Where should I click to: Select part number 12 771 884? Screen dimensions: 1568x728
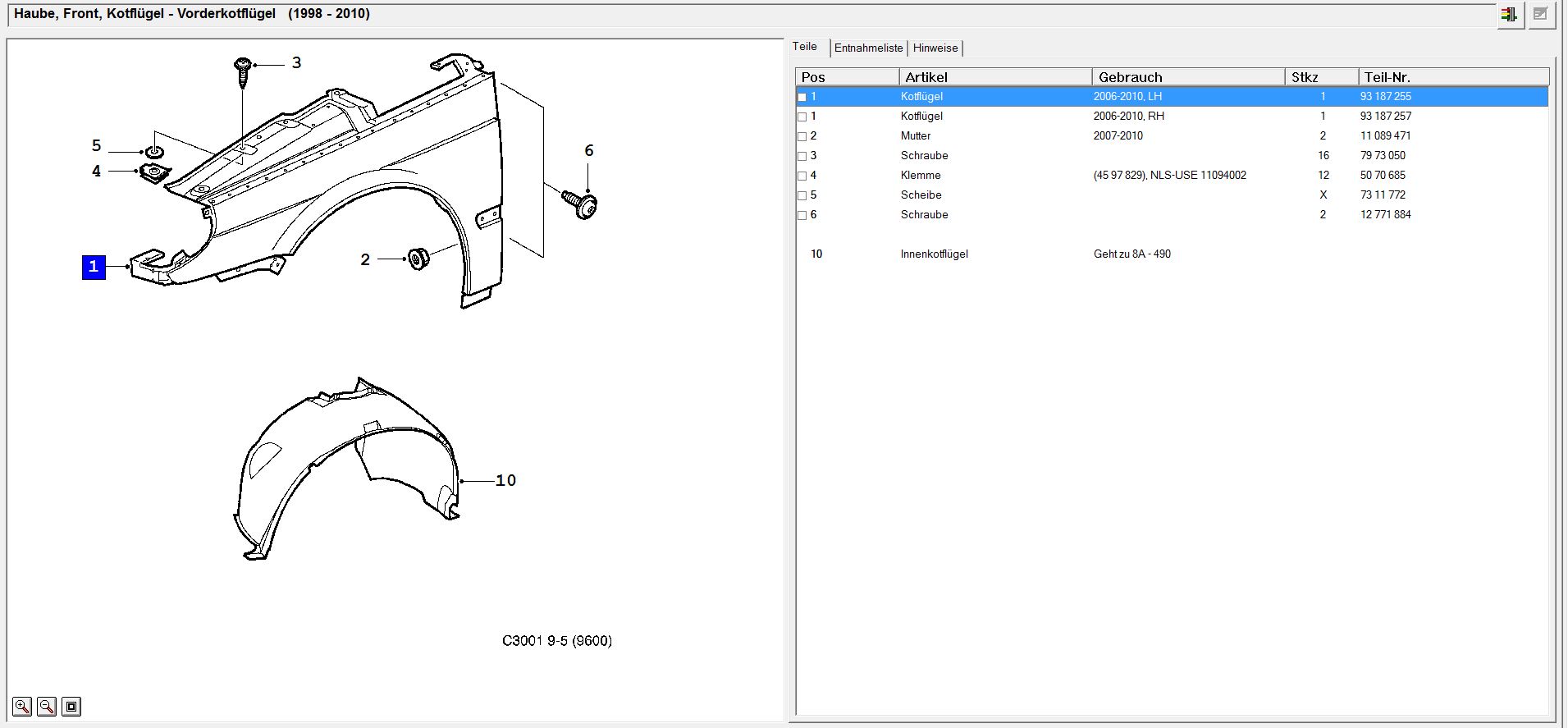[x=1386, y=214]
